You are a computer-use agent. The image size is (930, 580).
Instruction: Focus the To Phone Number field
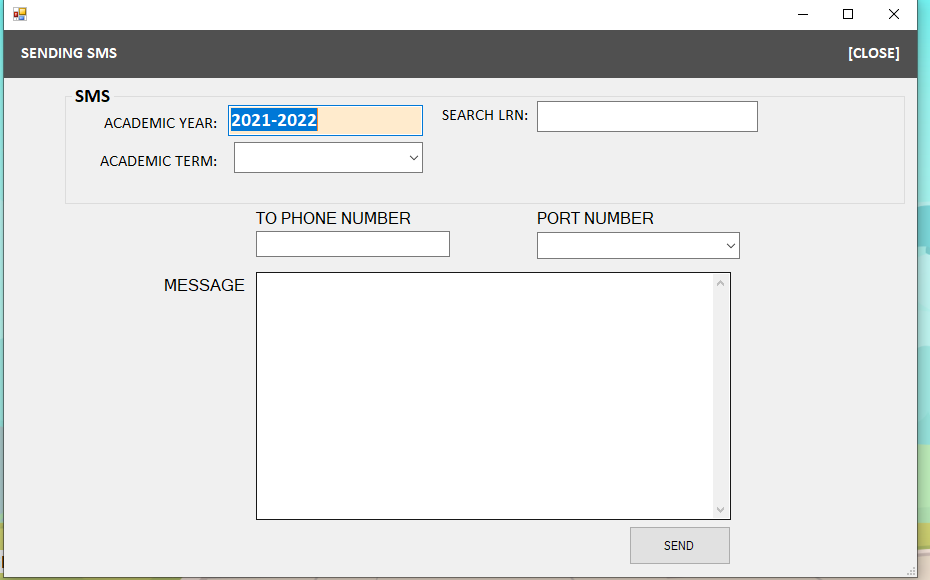click(x=353, y=244)
